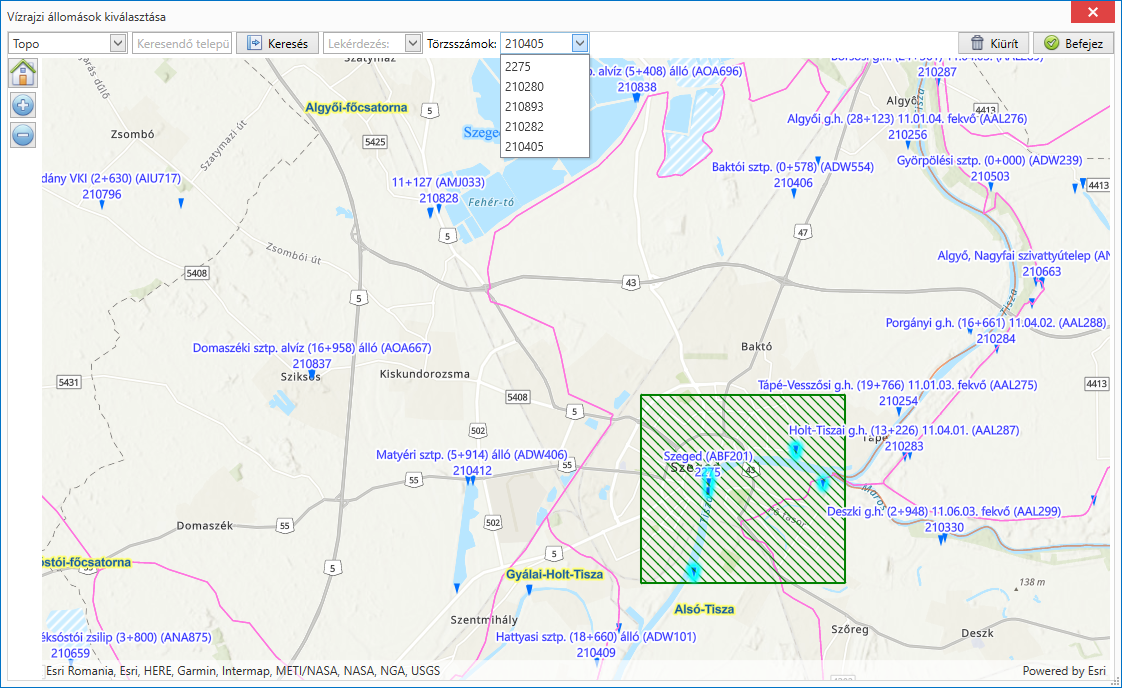Viewport: 1122px width, 688px height.
Task: Select the Domaszéki 210837 station marker
Action: pyautogui.click(x=311, y=374)
